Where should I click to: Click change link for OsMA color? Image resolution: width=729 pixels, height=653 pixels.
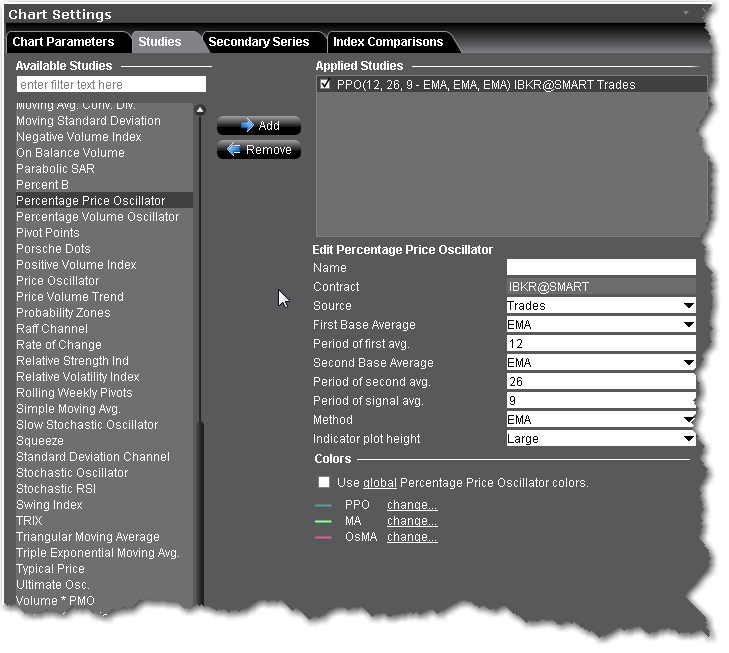coord(412,537)
